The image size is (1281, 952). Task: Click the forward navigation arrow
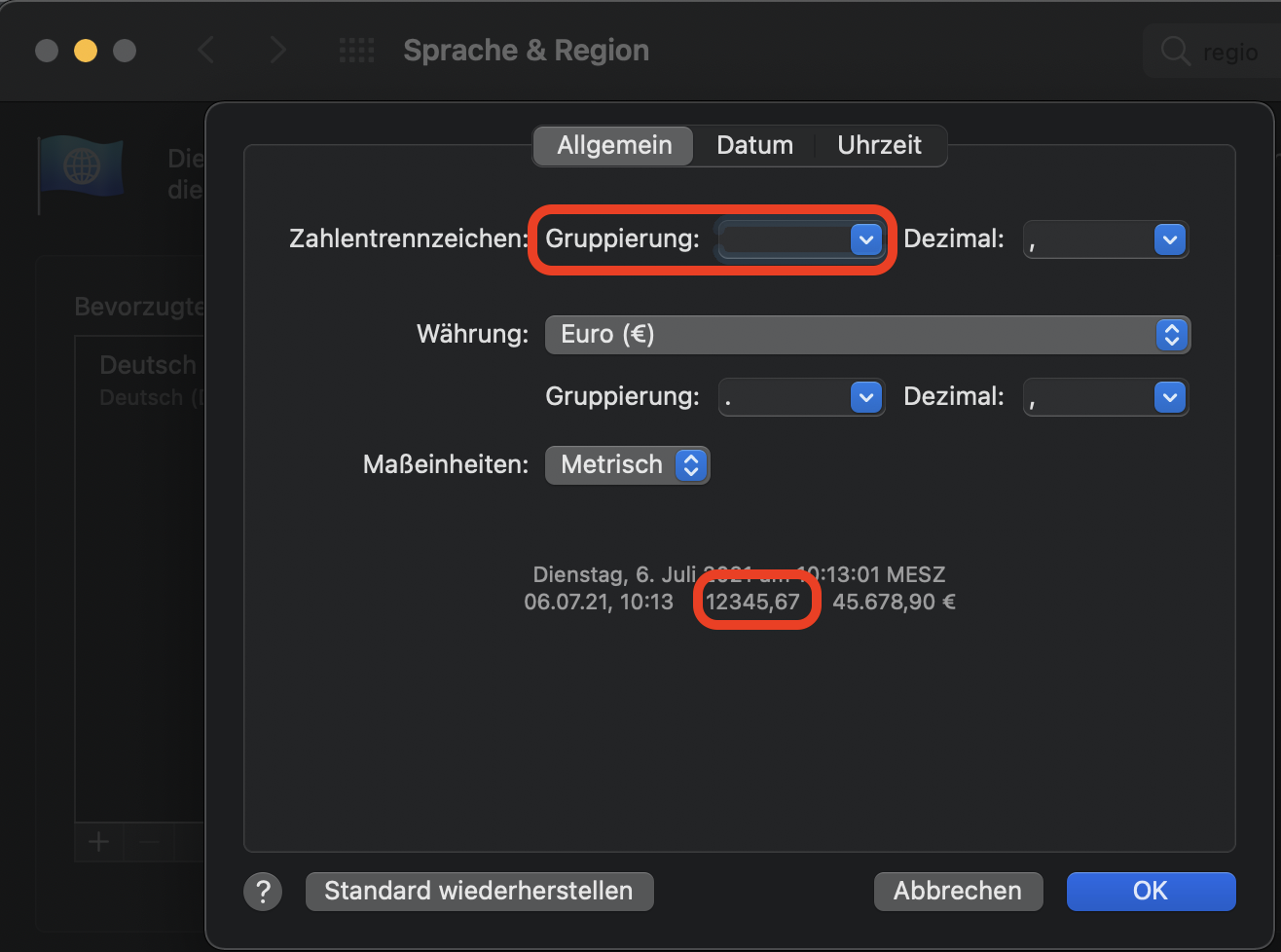(277, 51)
